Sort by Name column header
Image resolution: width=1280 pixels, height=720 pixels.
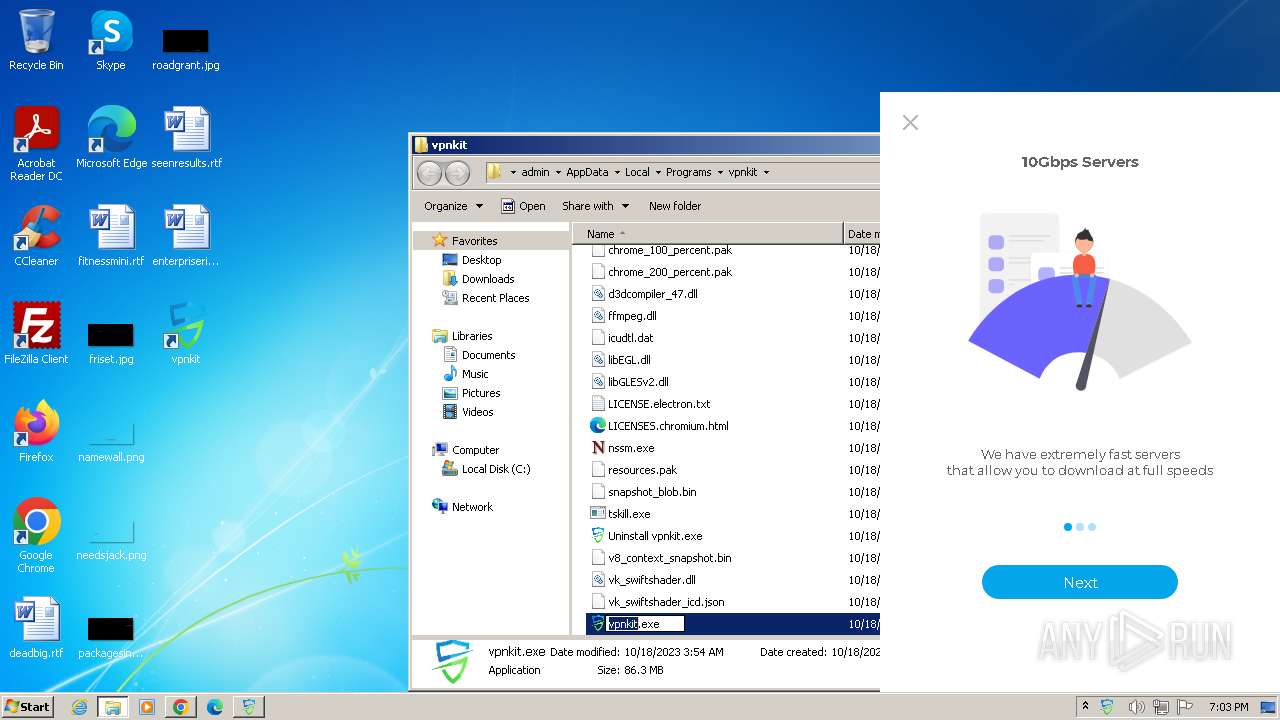[708, 234]
